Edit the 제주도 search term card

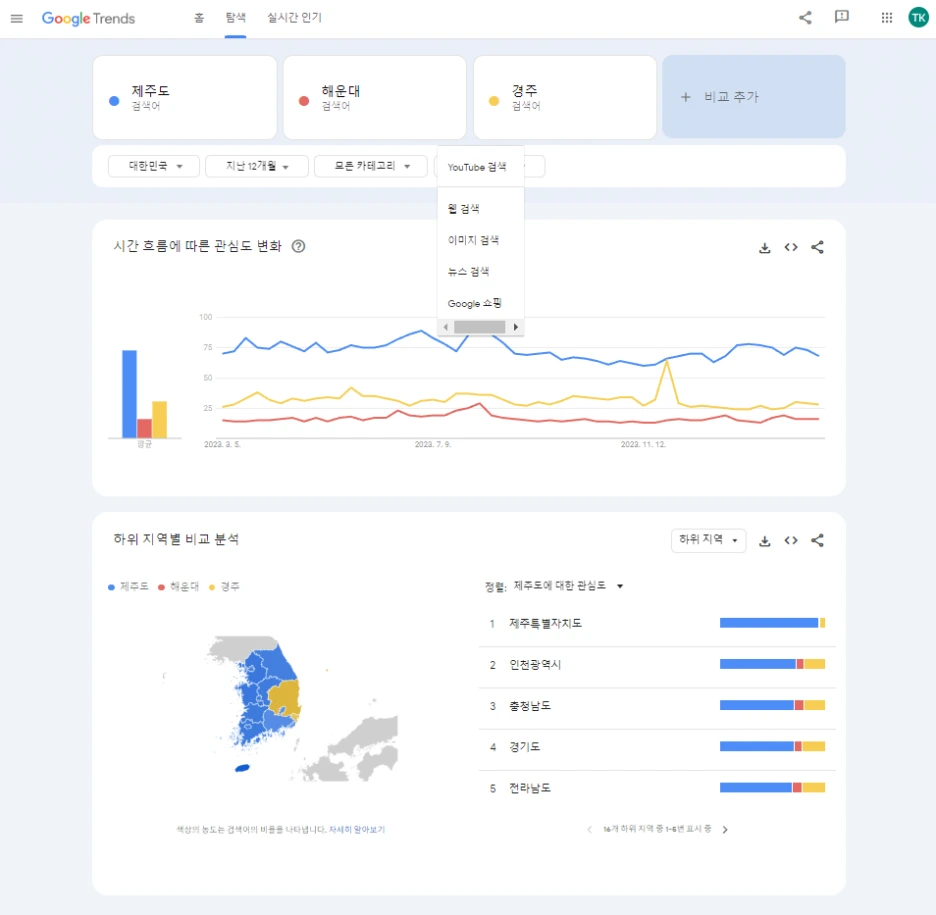click(x=184, y=97)
